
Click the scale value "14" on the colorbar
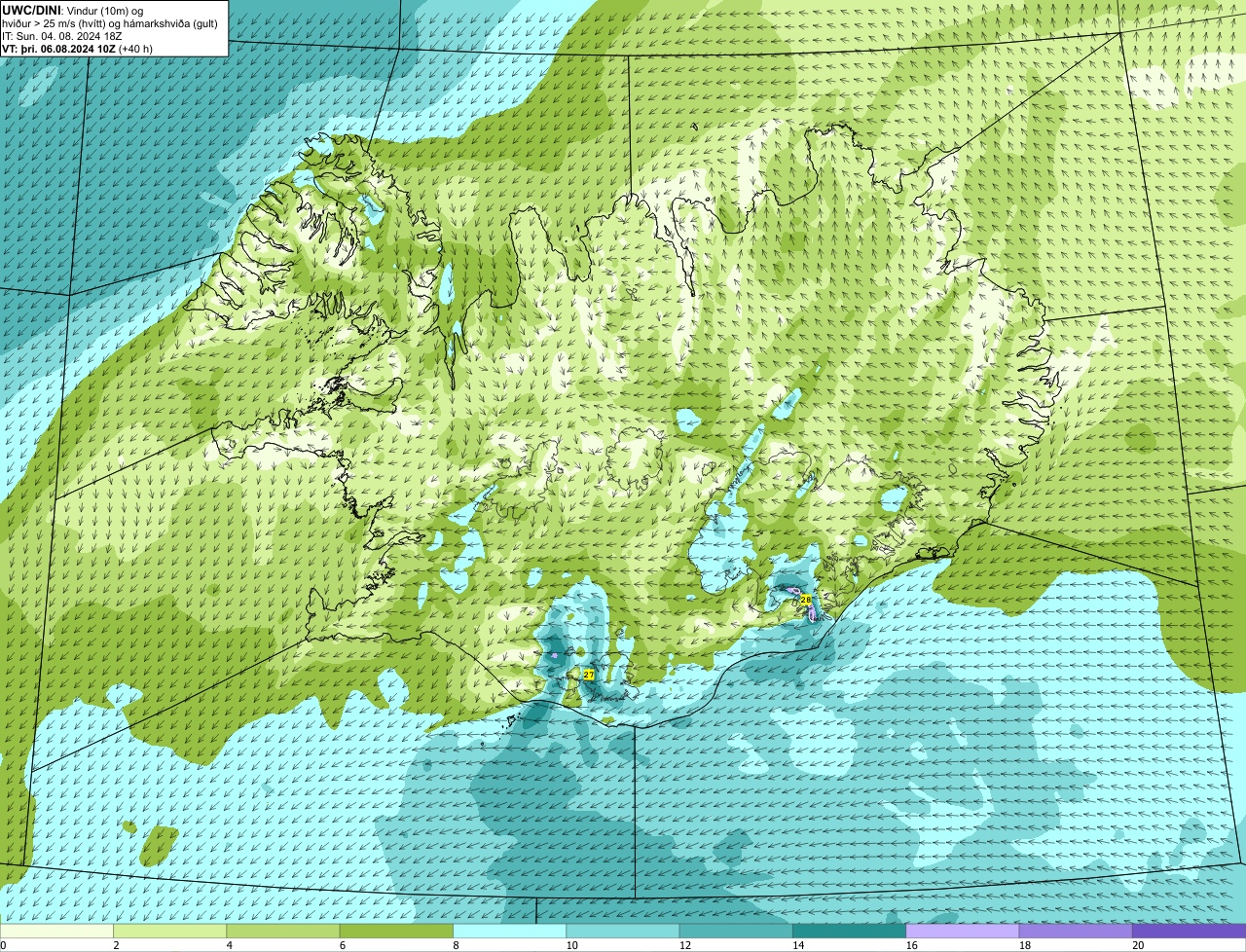click(798, 945)
